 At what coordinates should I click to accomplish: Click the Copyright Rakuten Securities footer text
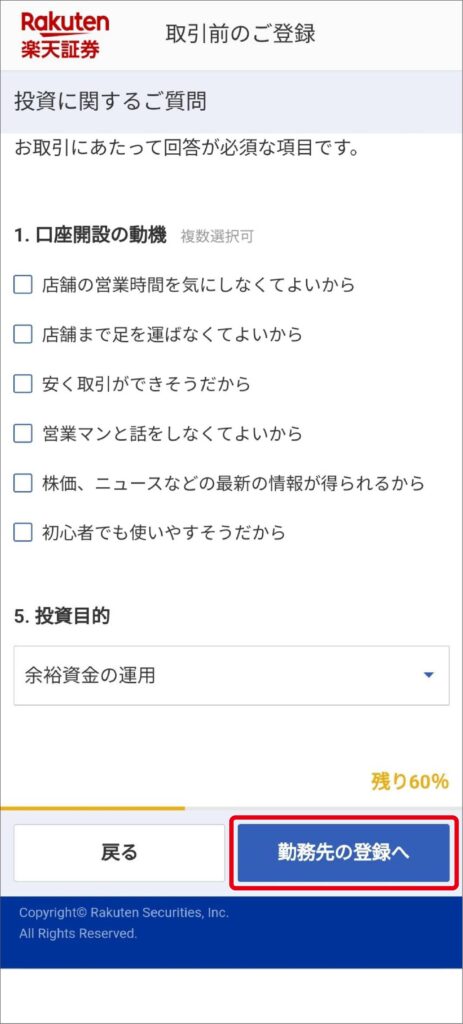(x=124, y=923)
